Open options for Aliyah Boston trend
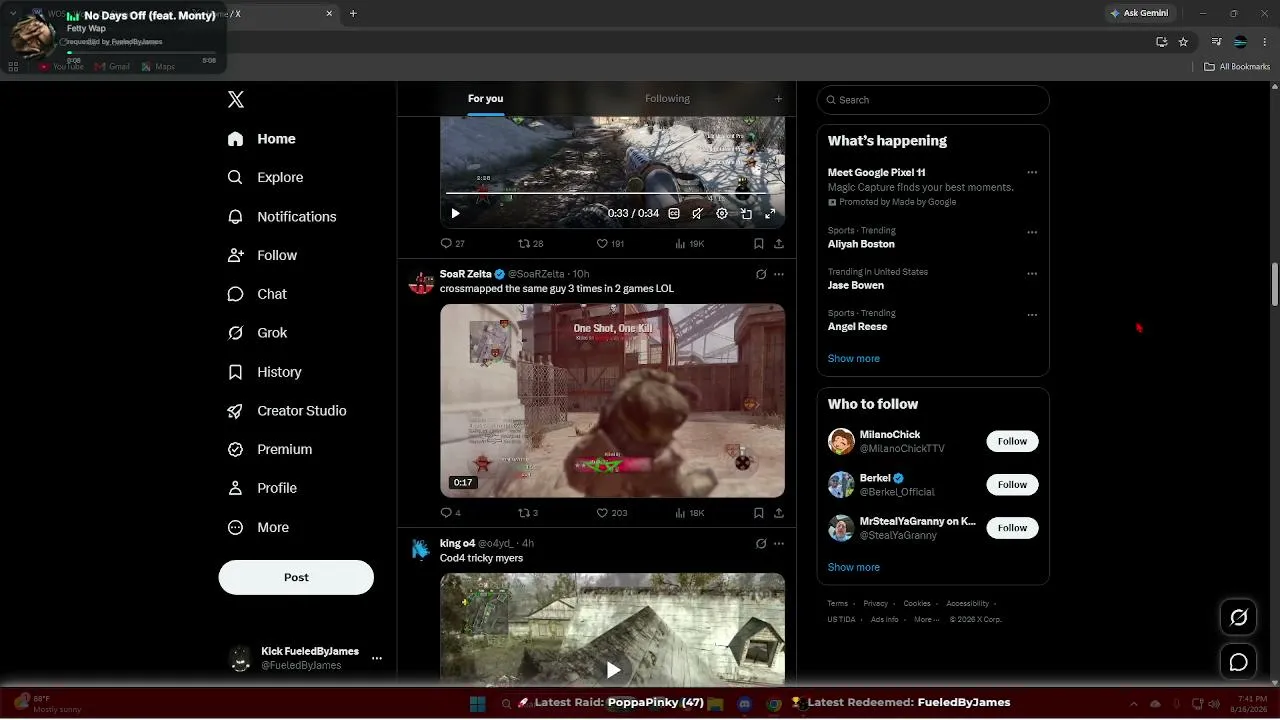This screenshot has height=720, width=1280. (x=1032, y=232)
